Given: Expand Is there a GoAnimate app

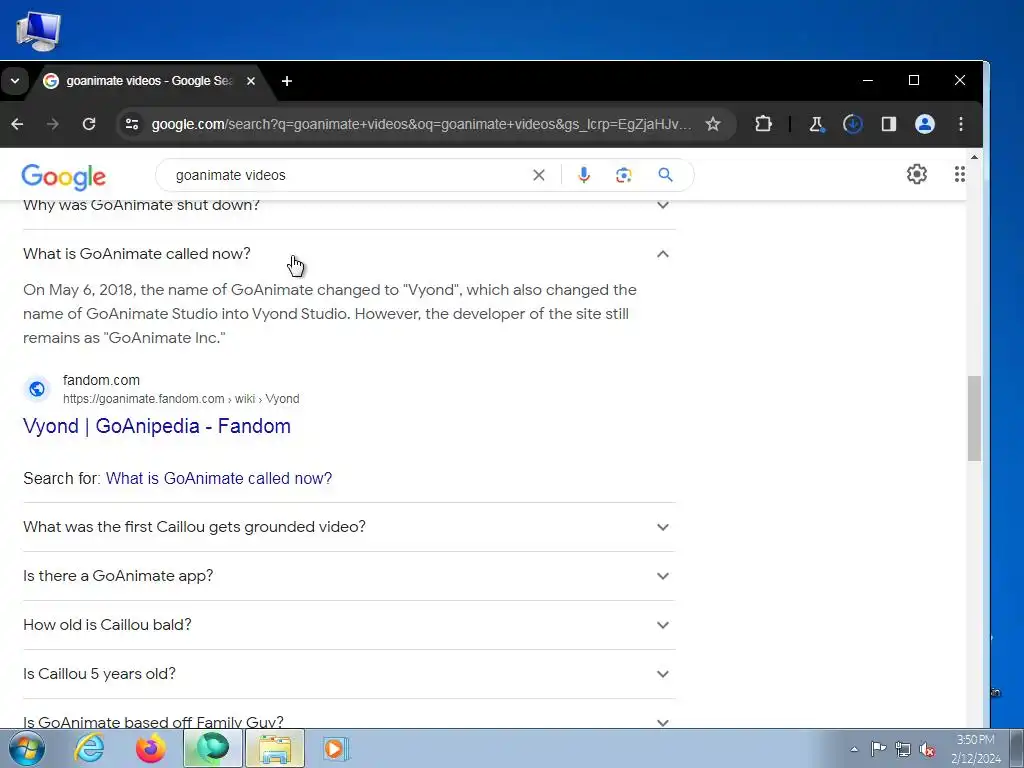Looking at the screenshot, I should 349,576.
